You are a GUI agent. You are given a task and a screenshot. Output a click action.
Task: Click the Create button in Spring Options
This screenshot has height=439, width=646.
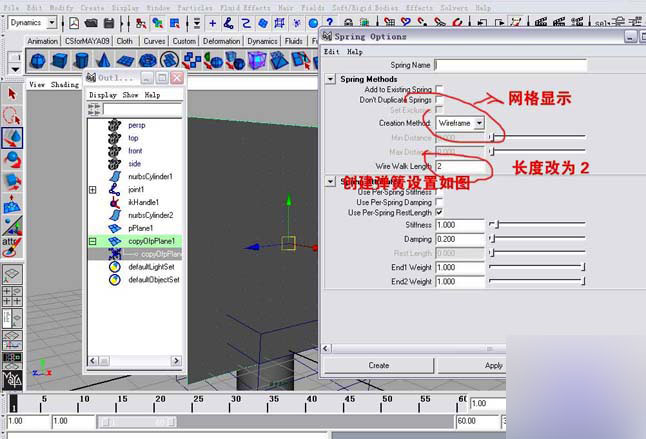[x=379, y=365]
